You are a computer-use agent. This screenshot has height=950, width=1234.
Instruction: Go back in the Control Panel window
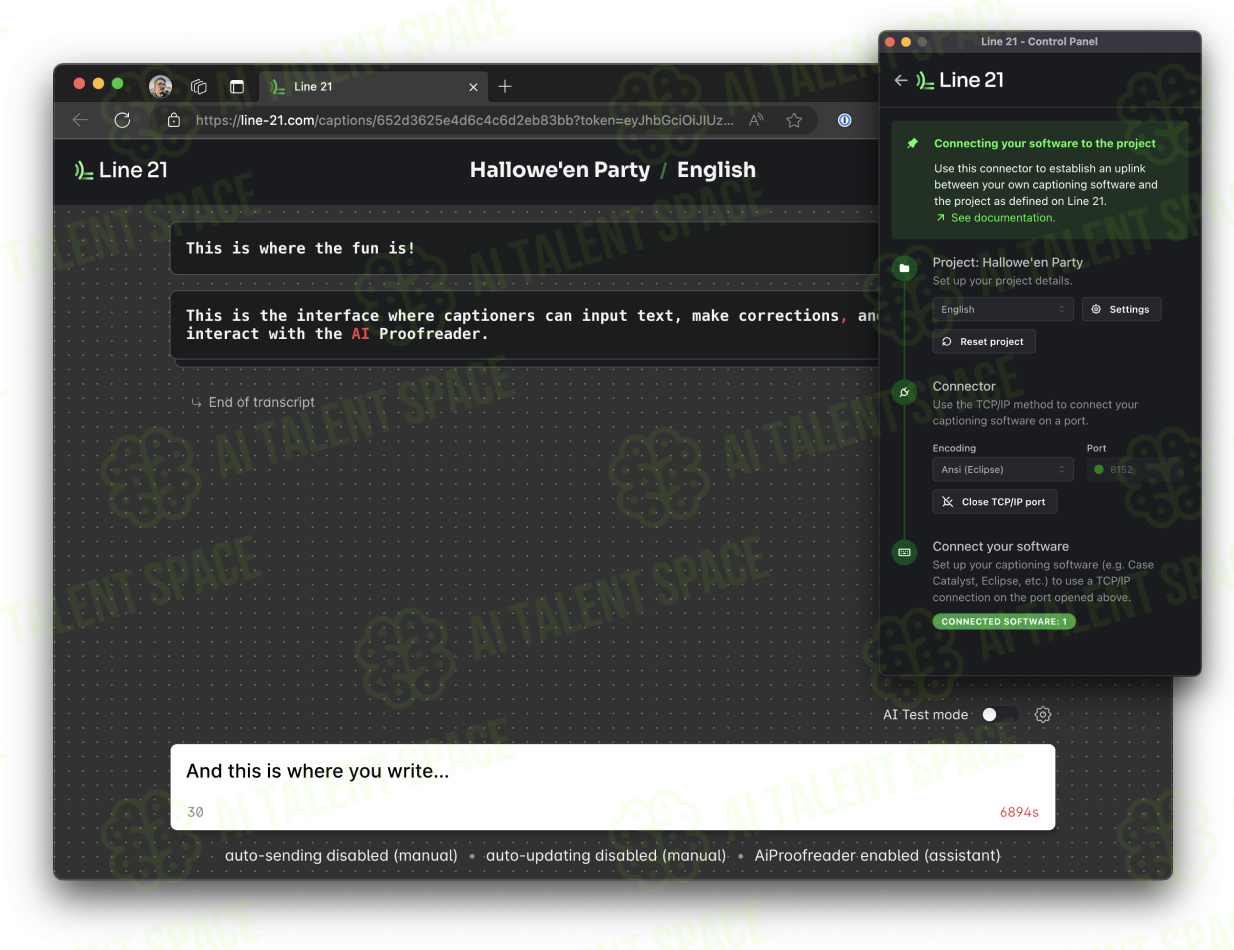tap(901, 80)
